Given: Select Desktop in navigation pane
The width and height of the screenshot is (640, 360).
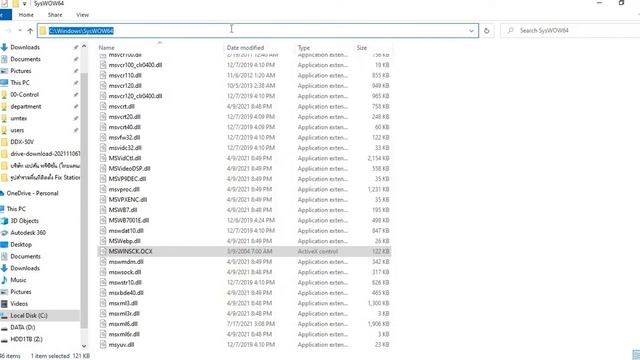Looking at the screenshot, I should click(x=21, y=244).
